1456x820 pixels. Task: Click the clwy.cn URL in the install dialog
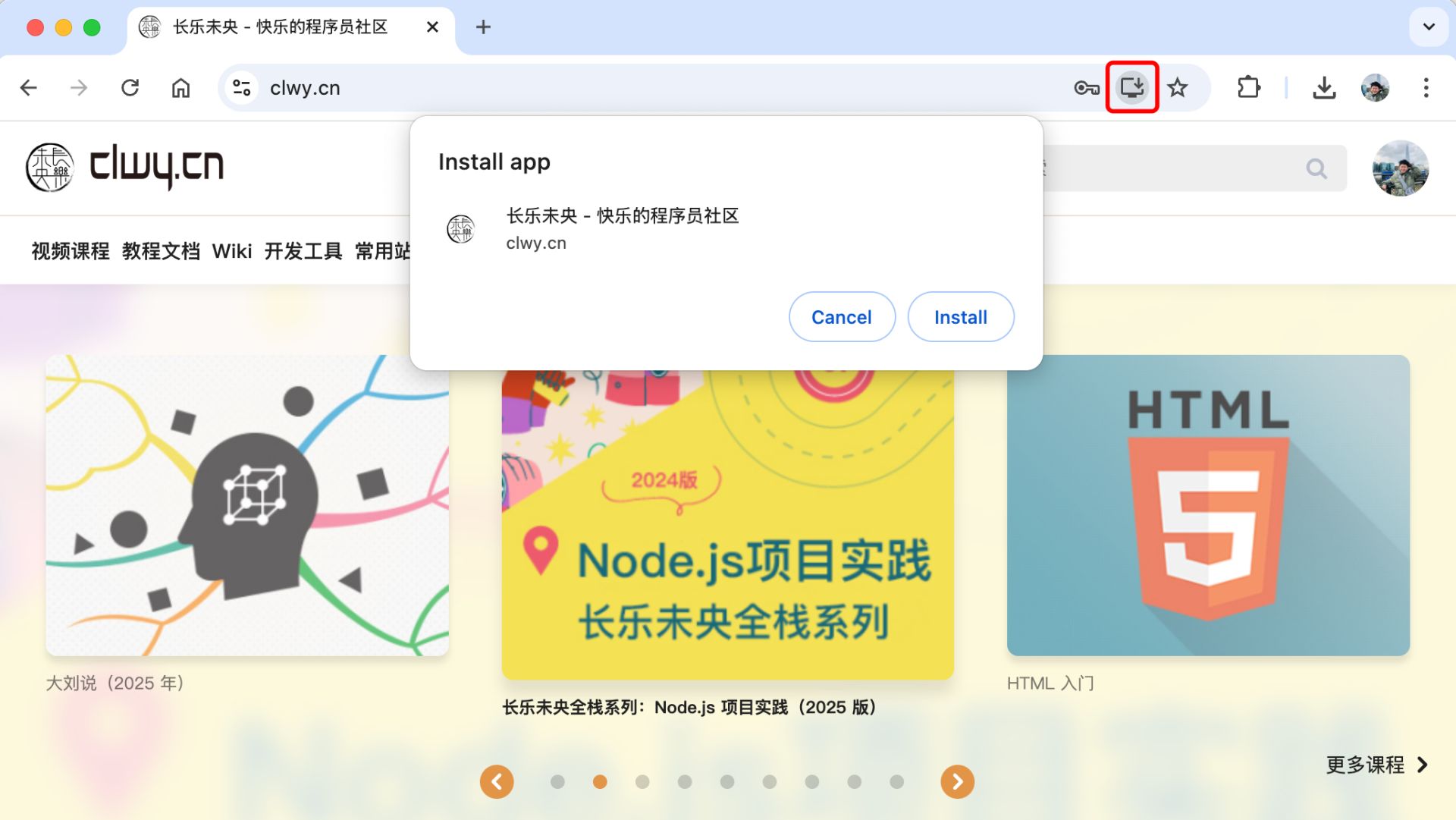coord(536,243)
